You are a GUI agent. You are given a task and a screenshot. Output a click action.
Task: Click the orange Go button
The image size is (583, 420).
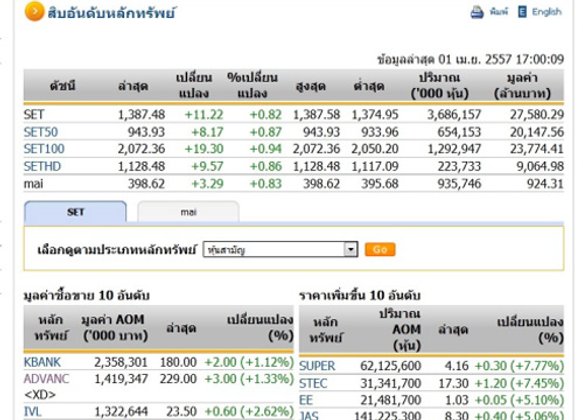(x=380, y=249)
